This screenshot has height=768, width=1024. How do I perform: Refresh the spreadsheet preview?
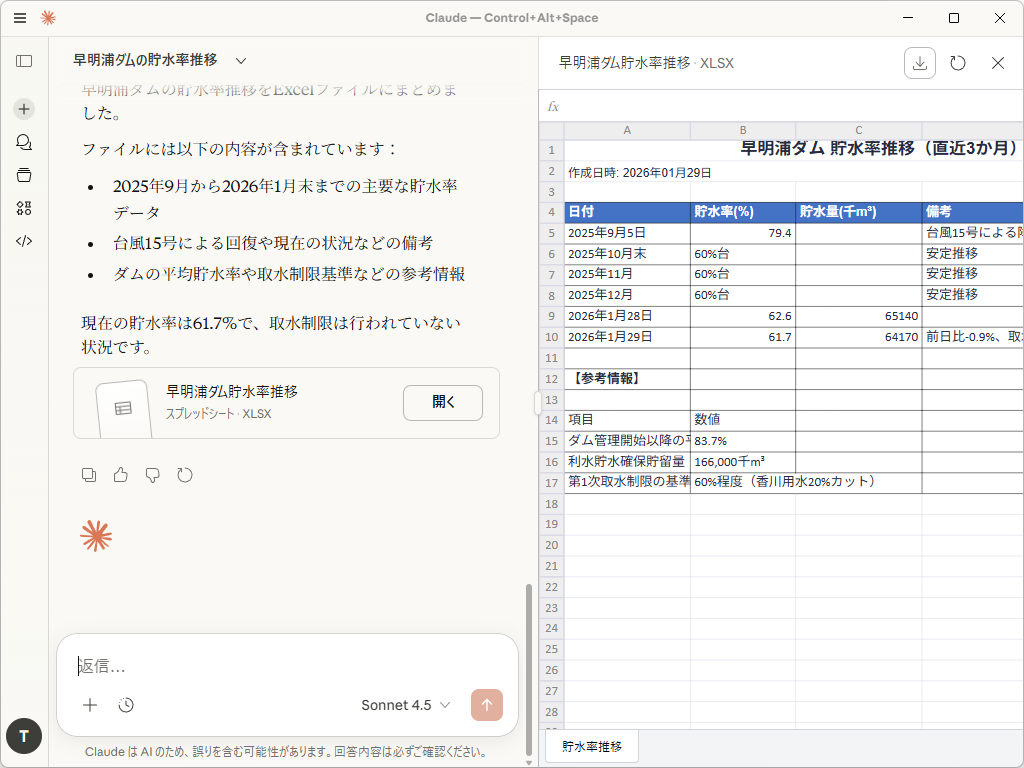pyautogui.click(x=957, y=62)
